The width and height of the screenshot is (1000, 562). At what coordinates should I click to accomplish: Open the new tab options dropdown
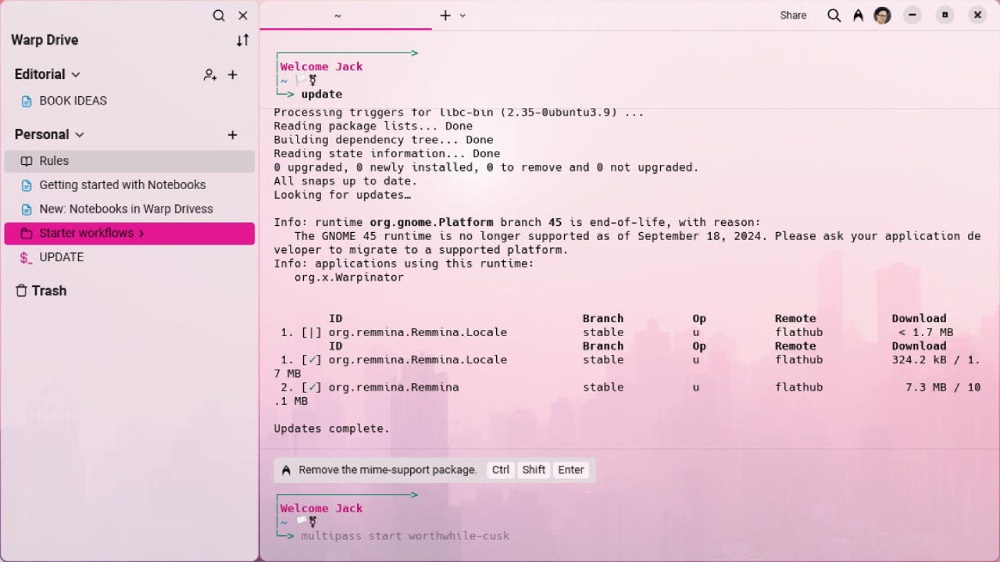point(462,15)
